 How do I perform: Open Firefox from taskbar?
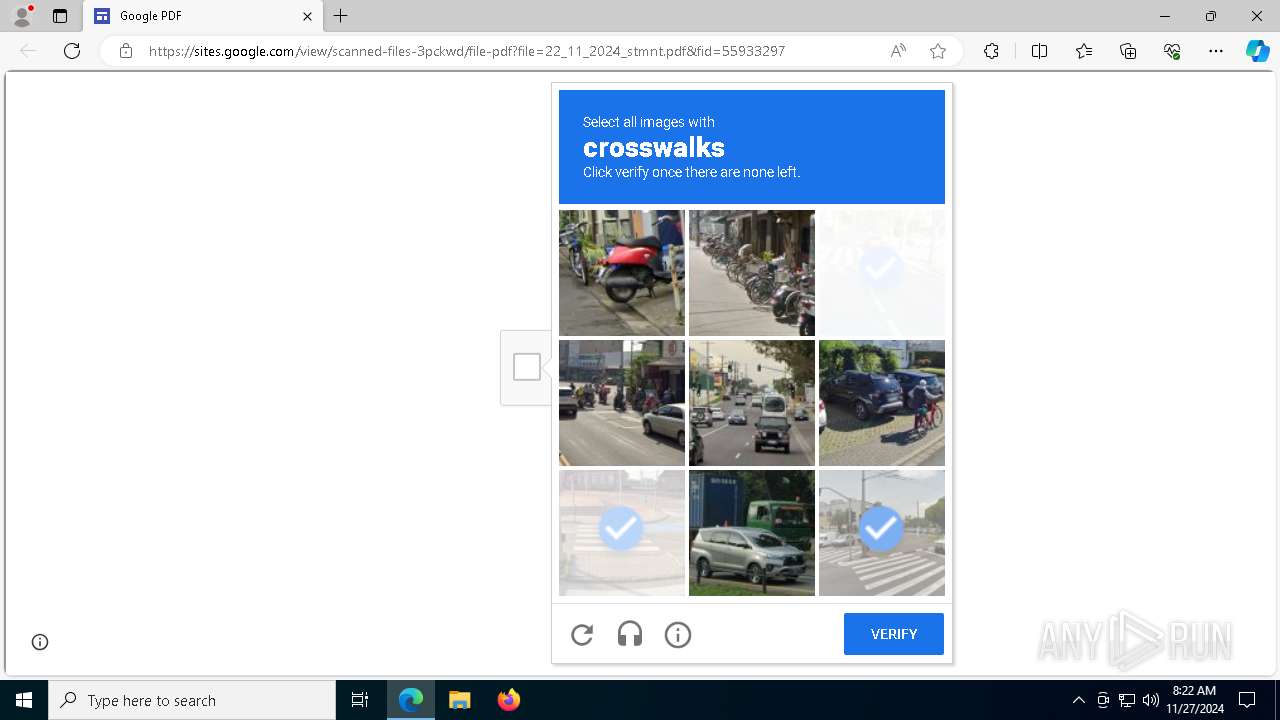click(x=508, y=700)
